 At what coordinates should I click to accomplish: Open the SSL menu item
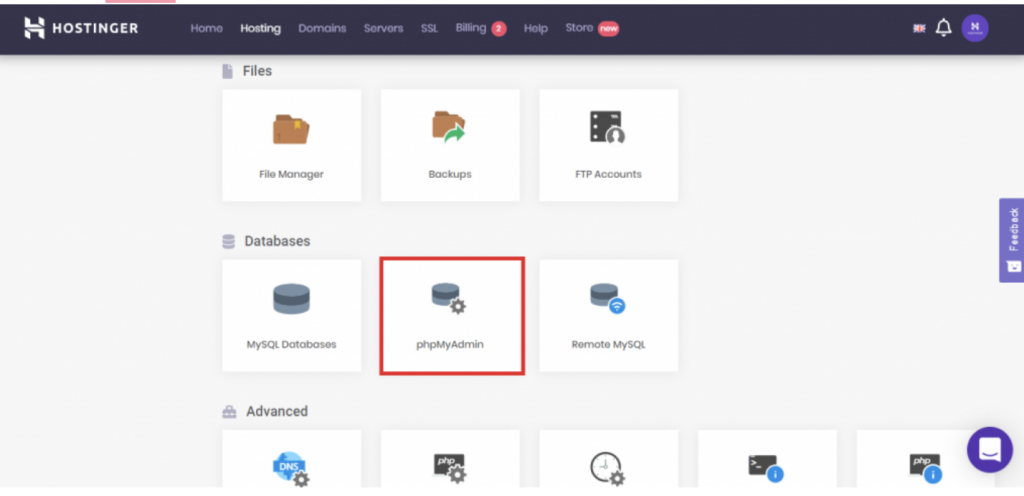[429, 28]
